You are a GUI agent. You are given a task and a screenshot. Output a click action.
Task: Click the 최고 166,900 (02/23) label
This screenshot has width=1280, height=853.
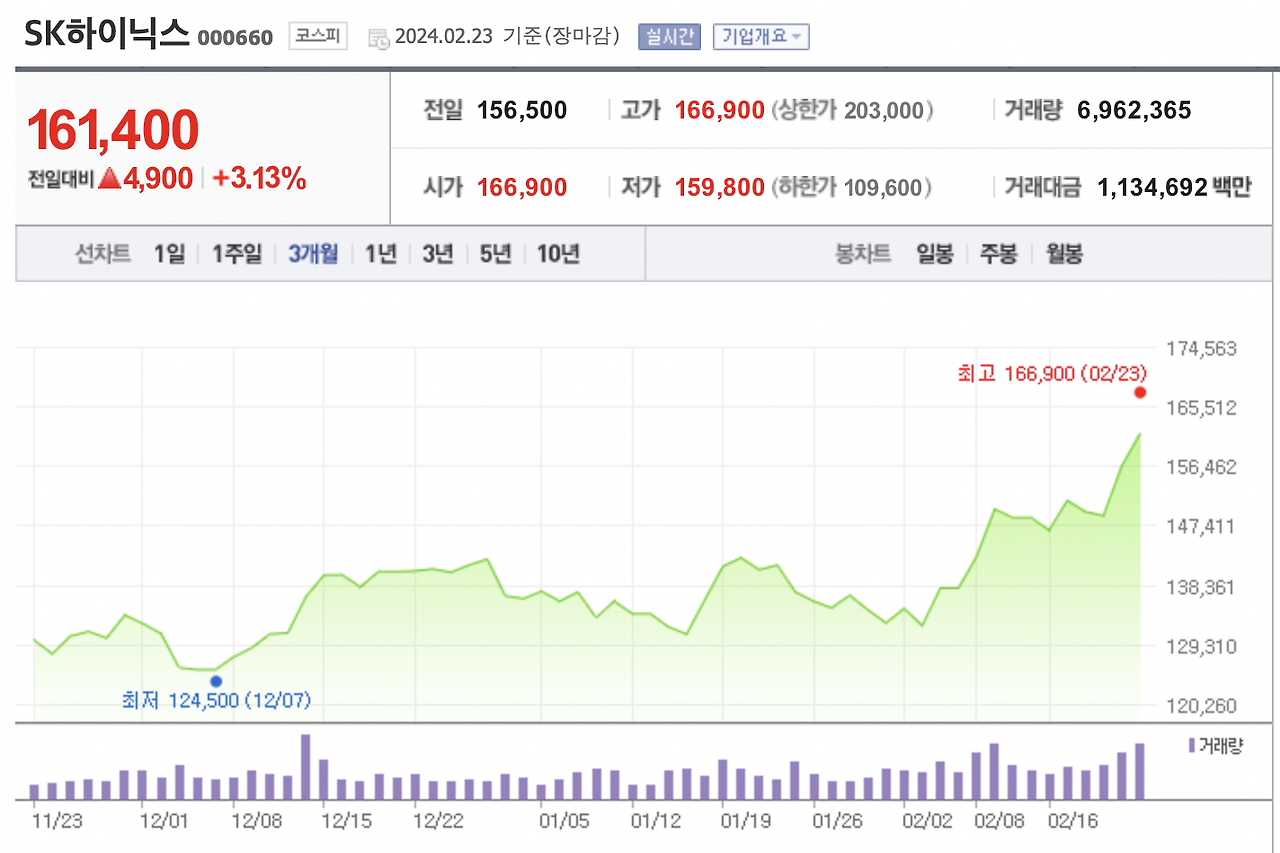[x=1052, y=373]
